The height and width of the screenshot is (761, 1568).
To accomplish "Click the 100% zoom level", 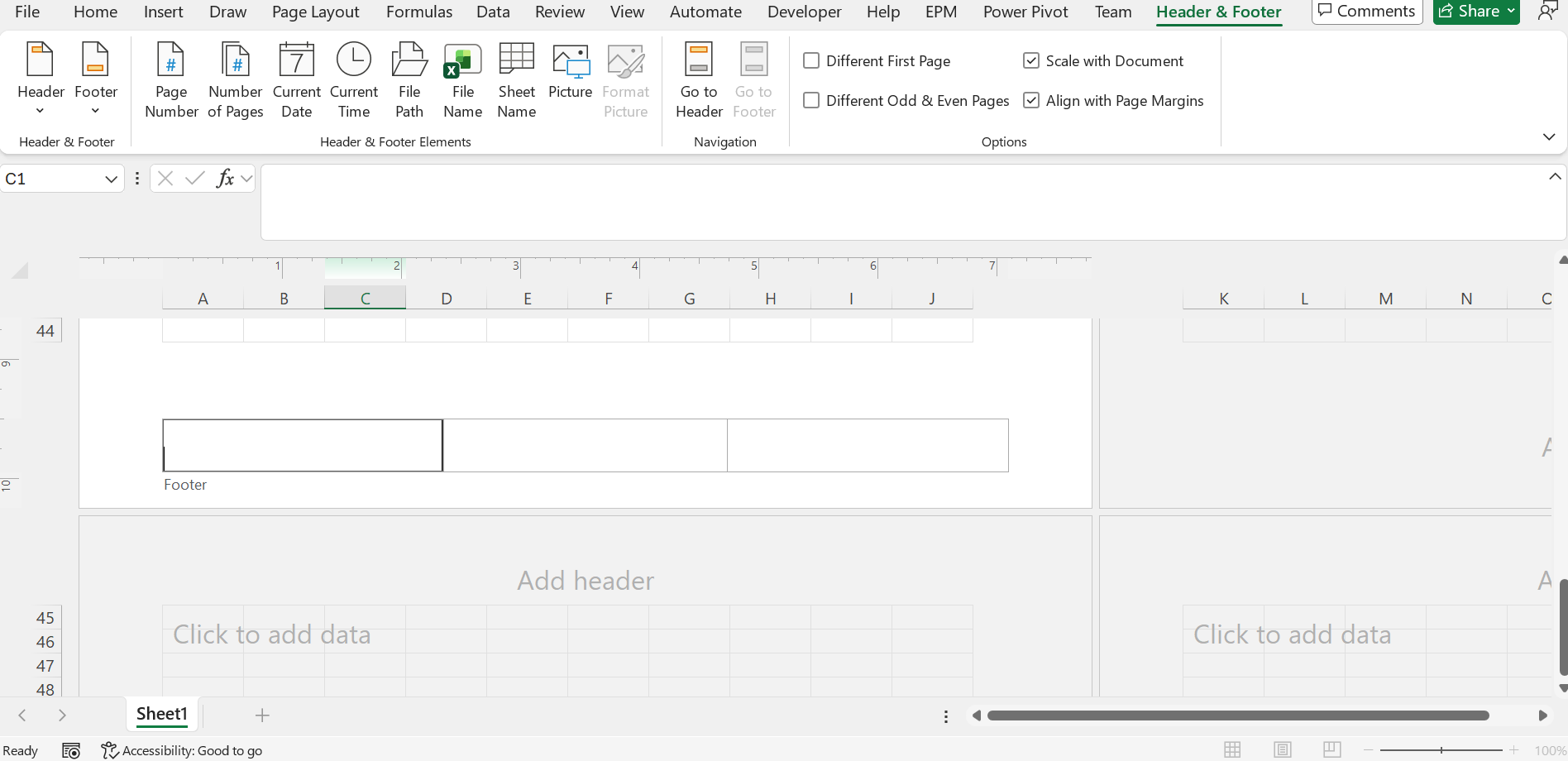I will 1550,750.
